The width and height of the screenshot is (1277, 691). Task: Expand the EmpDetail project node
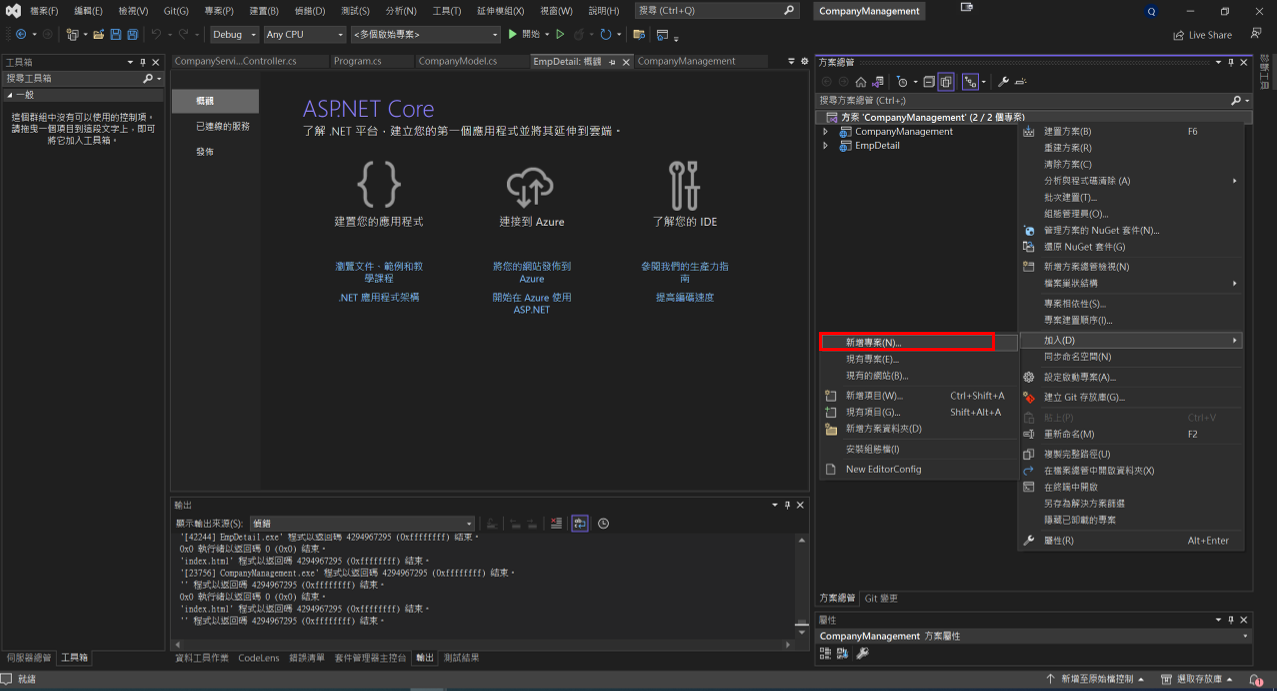825,145
